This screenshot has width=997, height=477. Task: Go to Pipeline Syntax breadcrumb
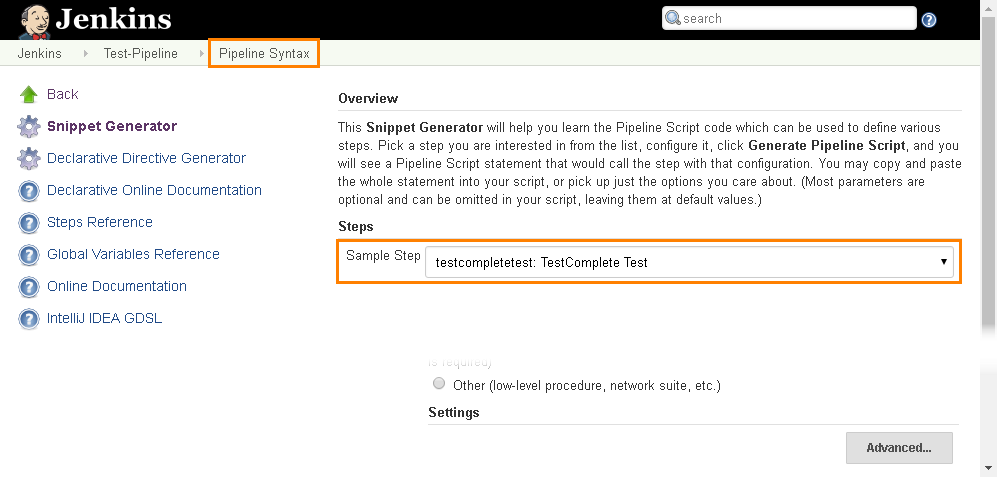(264, 54)
